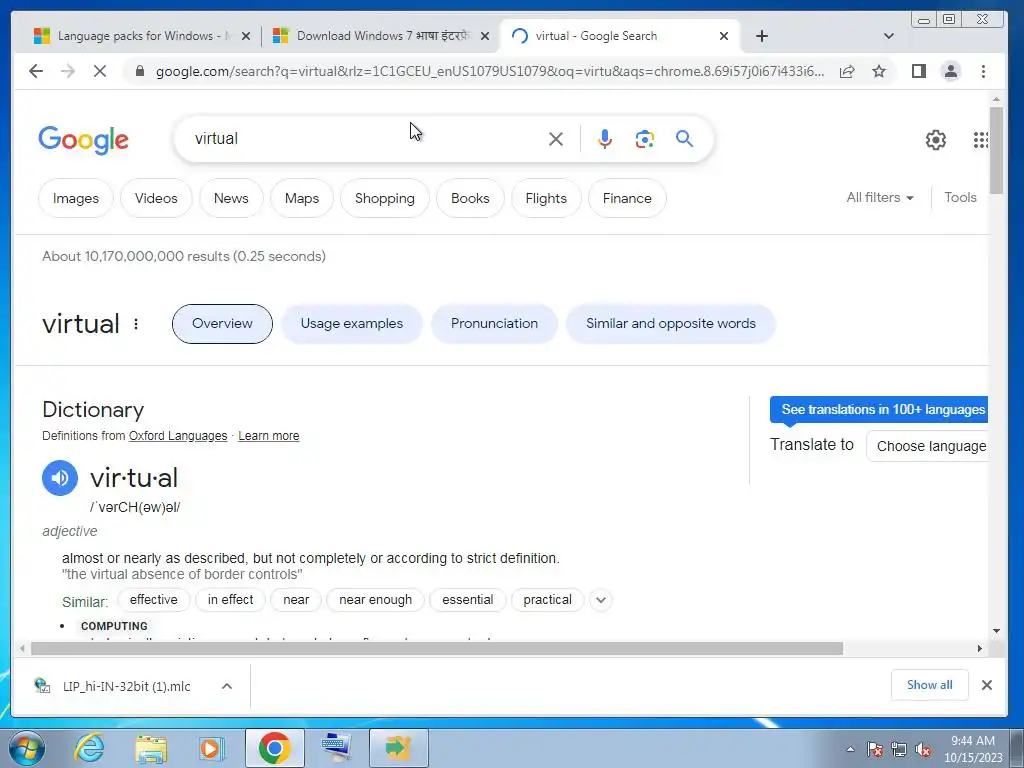Screen dimensions: 1024x768
Task: Open a new tab with plus button
Action: (761, 36)
